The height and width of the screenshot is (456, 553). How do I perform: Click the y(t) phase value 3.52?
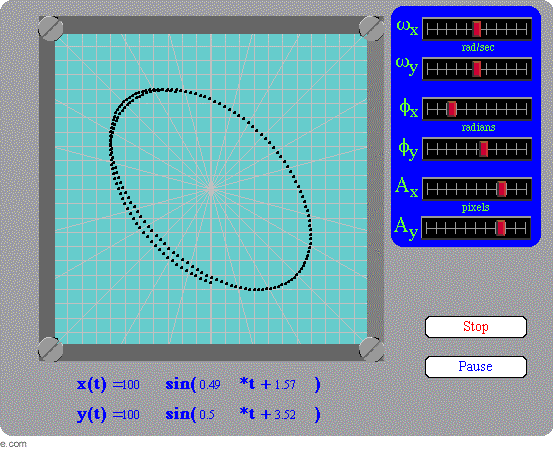click(x=285, y=414)
